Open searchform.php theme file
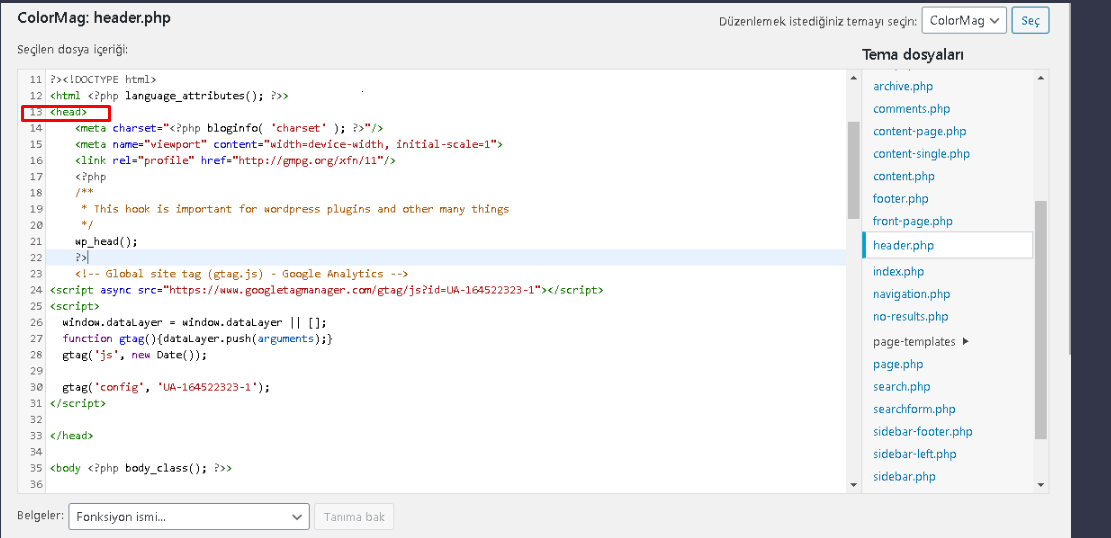This screenshot has width=1111, height=538. [914, 409]
